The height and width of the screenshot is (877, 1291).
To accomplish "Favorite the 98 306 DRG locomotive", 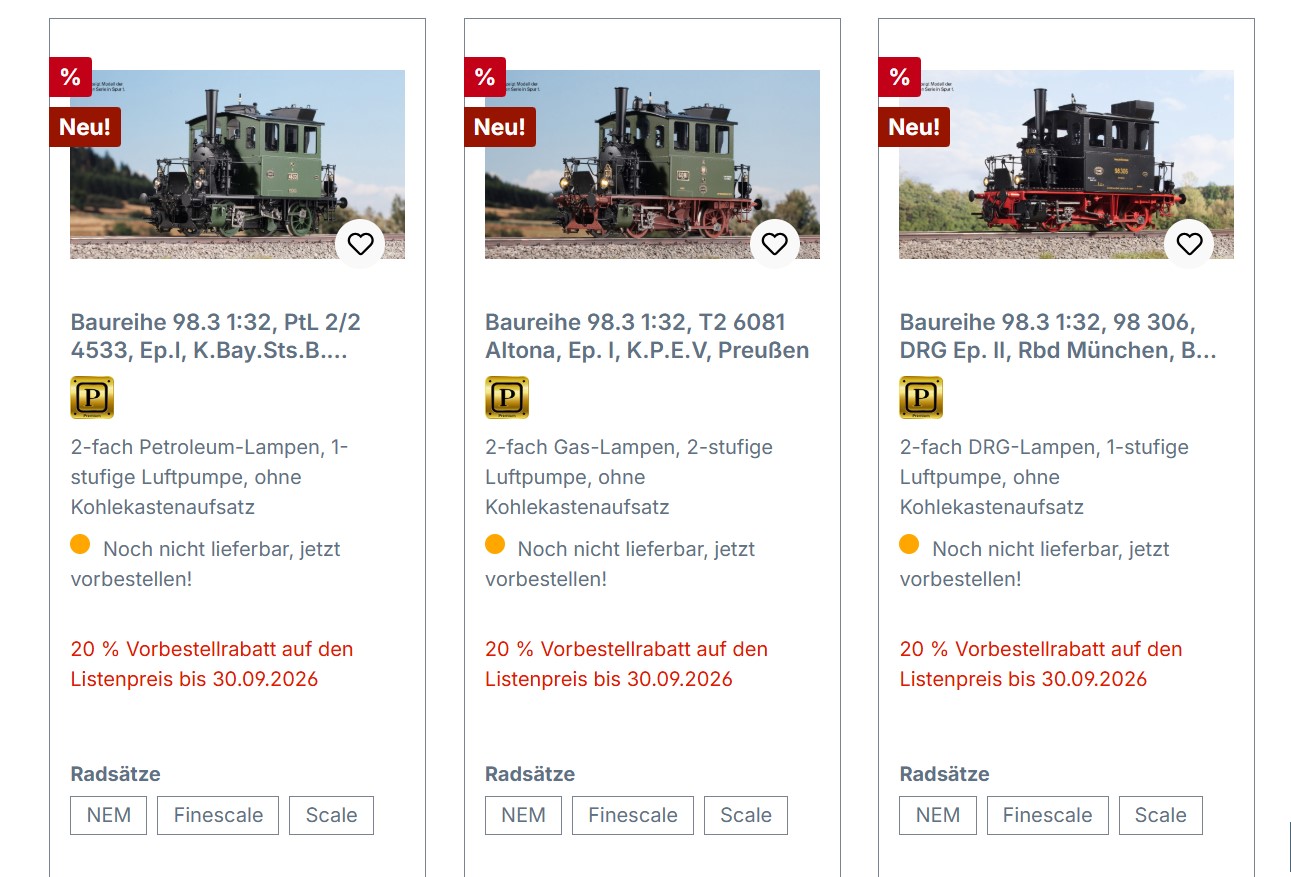I will 1189,244.
